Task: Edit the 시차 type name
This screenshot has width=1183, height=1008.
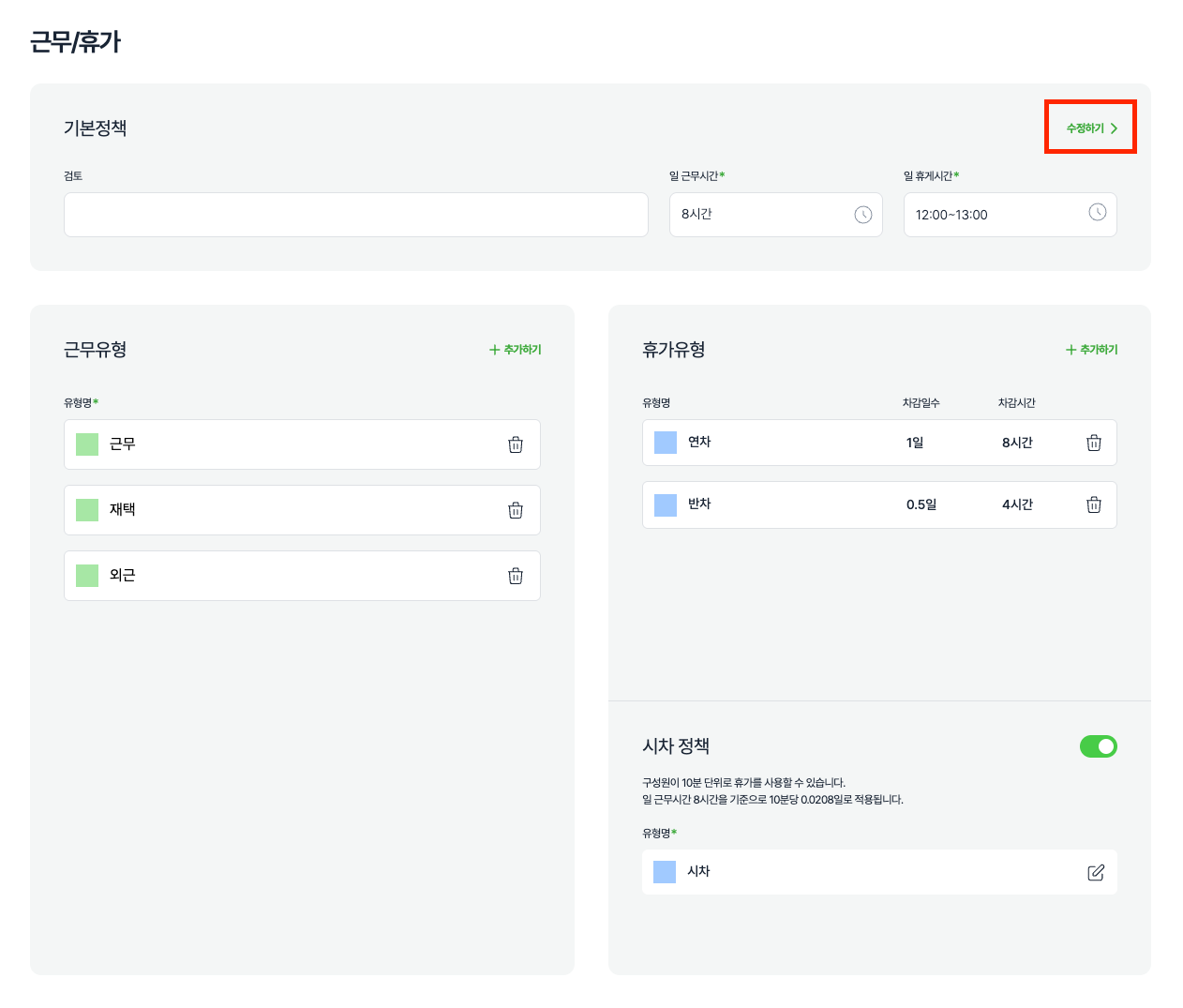Action: coord(1095,872)
